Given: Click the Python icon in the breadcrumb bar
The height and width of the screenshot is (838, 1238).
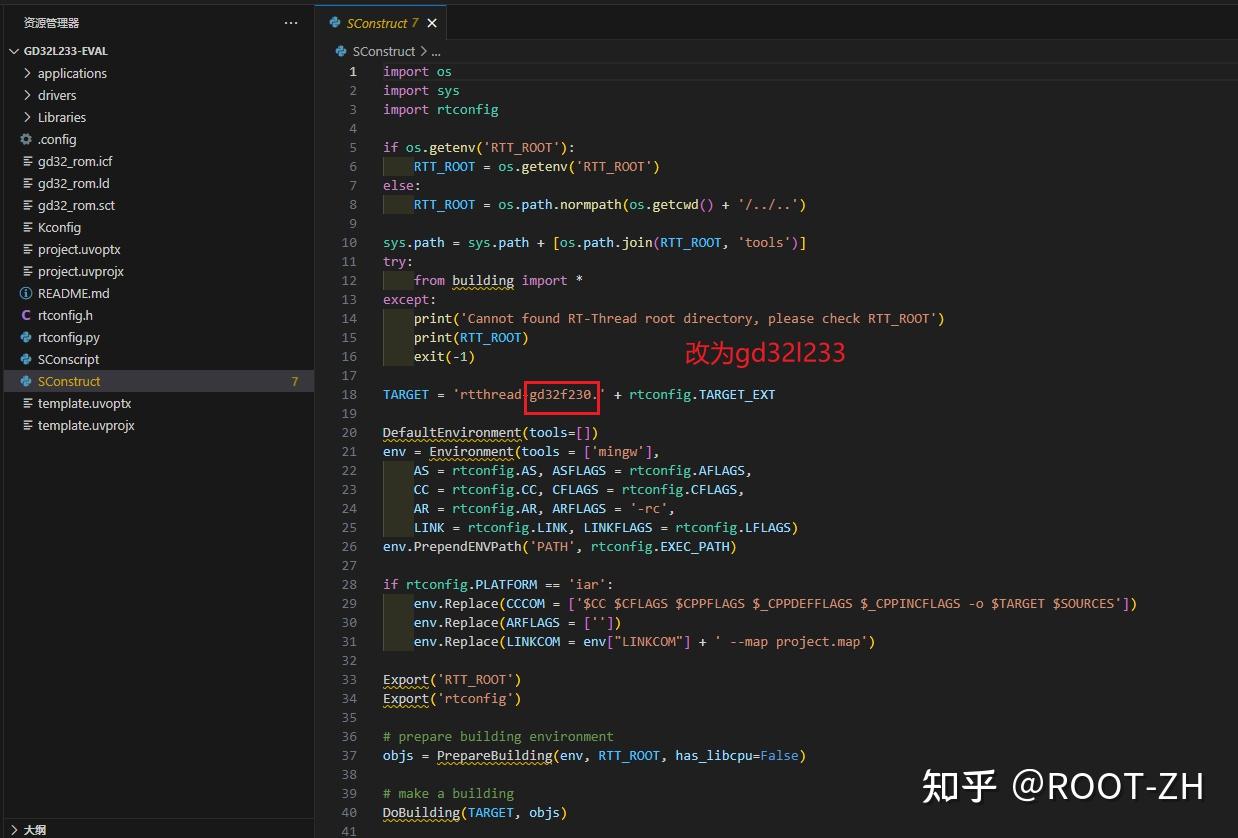Looking at the screenshot, I should click(340, 51).
